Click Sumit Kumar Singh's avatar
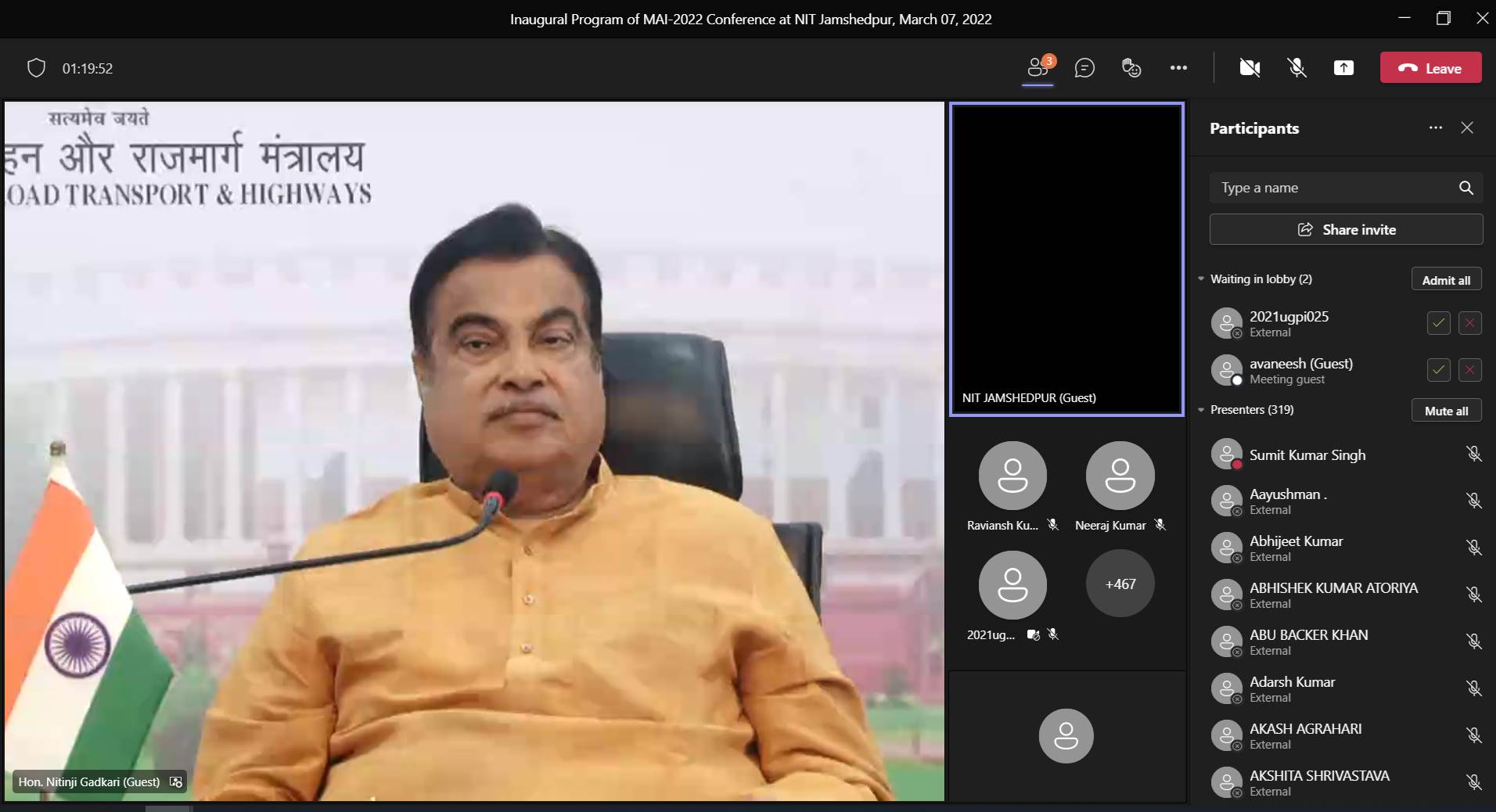Image resolution: width=1496 pixels, height=812 pixels. point(1226,455)
